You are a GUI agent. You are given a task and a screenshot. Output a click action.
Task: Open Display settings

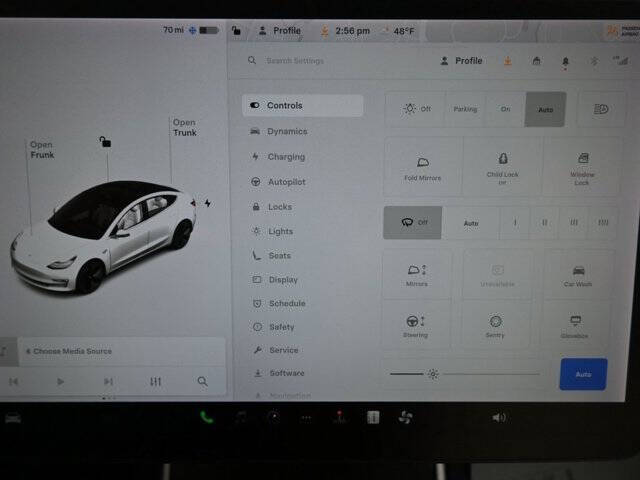pos(275,280)
